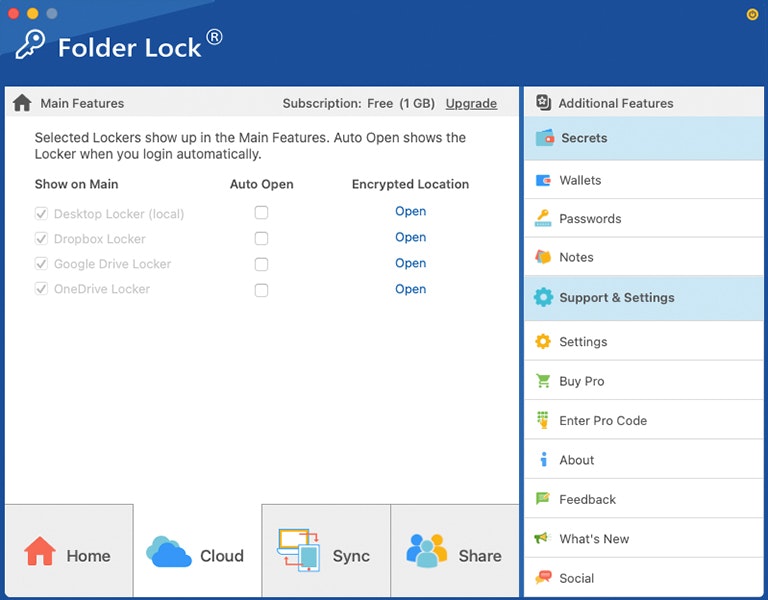768x600 pixels.
Task: Open encrypted location of OneDrive Locker
Action: coord(410,289)
